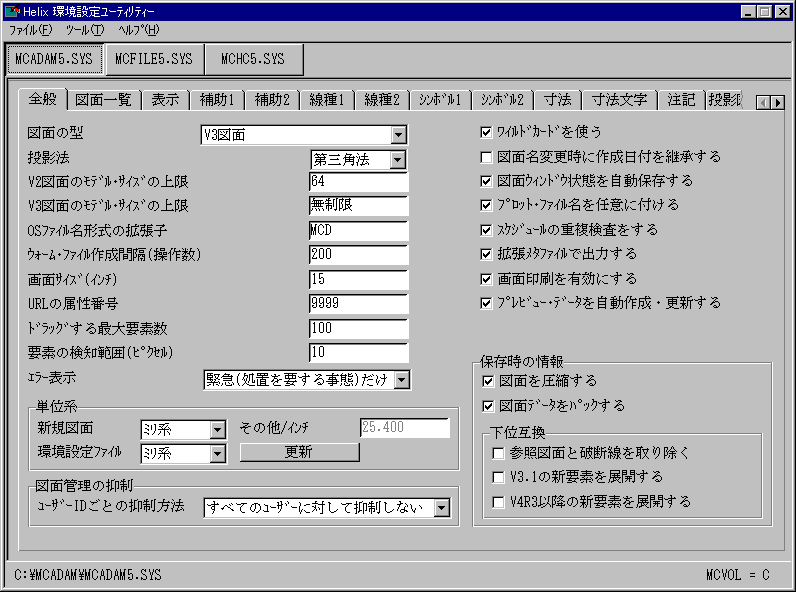The width and height of the screenshot is (796, 592).
Task: Switch to the シンボル1 tab
Action: coord(440,100)
